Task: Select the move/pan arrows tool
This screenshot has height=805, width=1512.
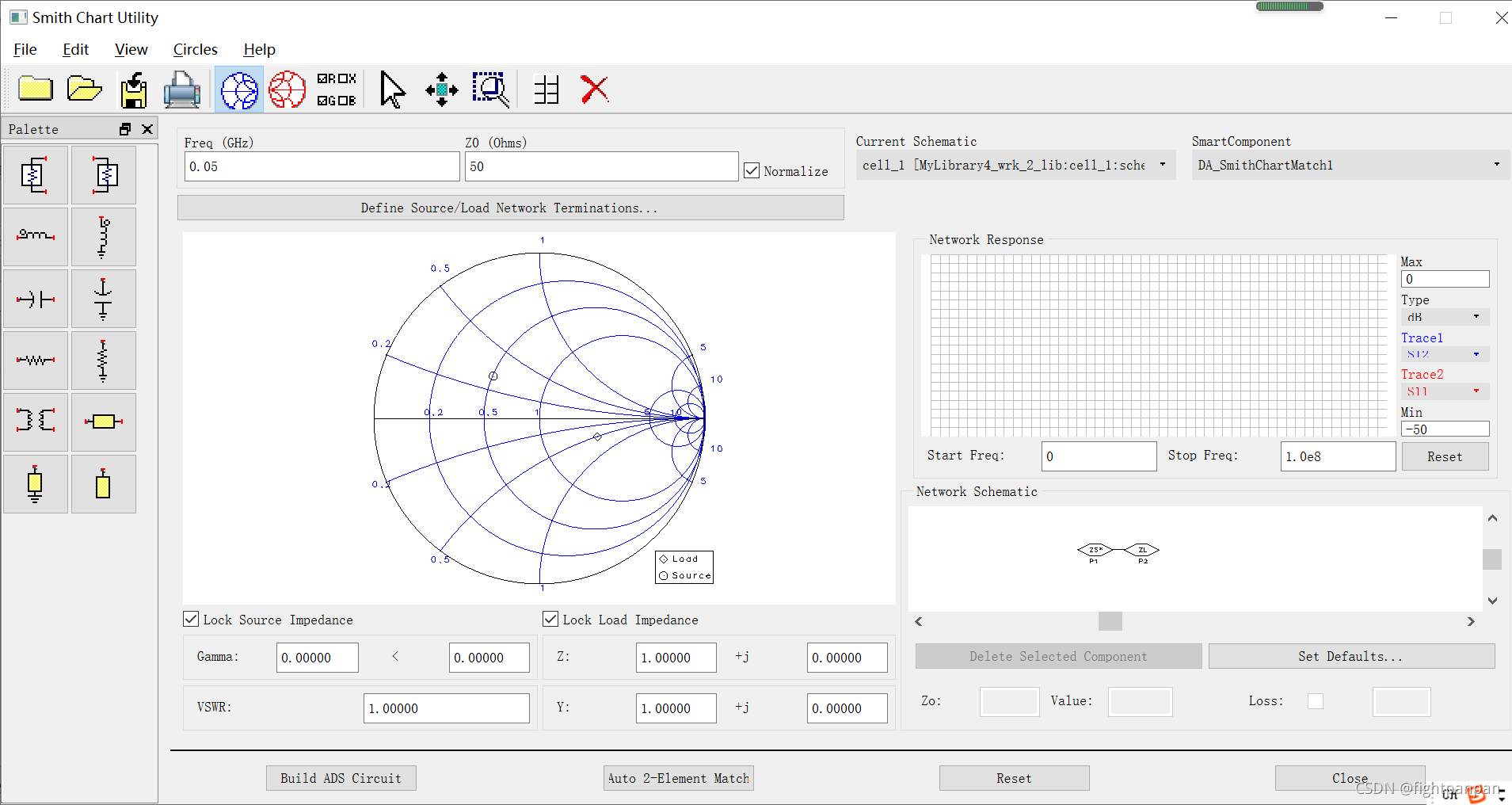Action: point(441,90)
